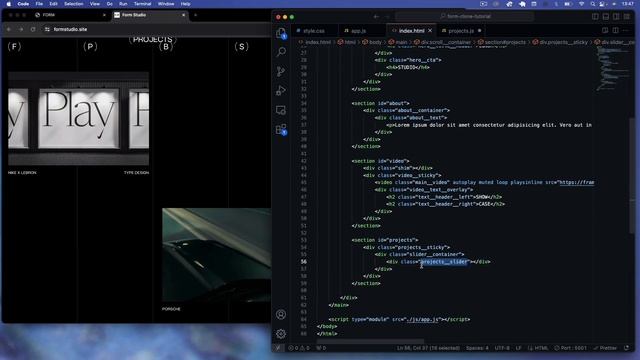Viewport: 640px width, 360px height.
Task: Click the VS Code command center search box
Action: tap(464, 17)
